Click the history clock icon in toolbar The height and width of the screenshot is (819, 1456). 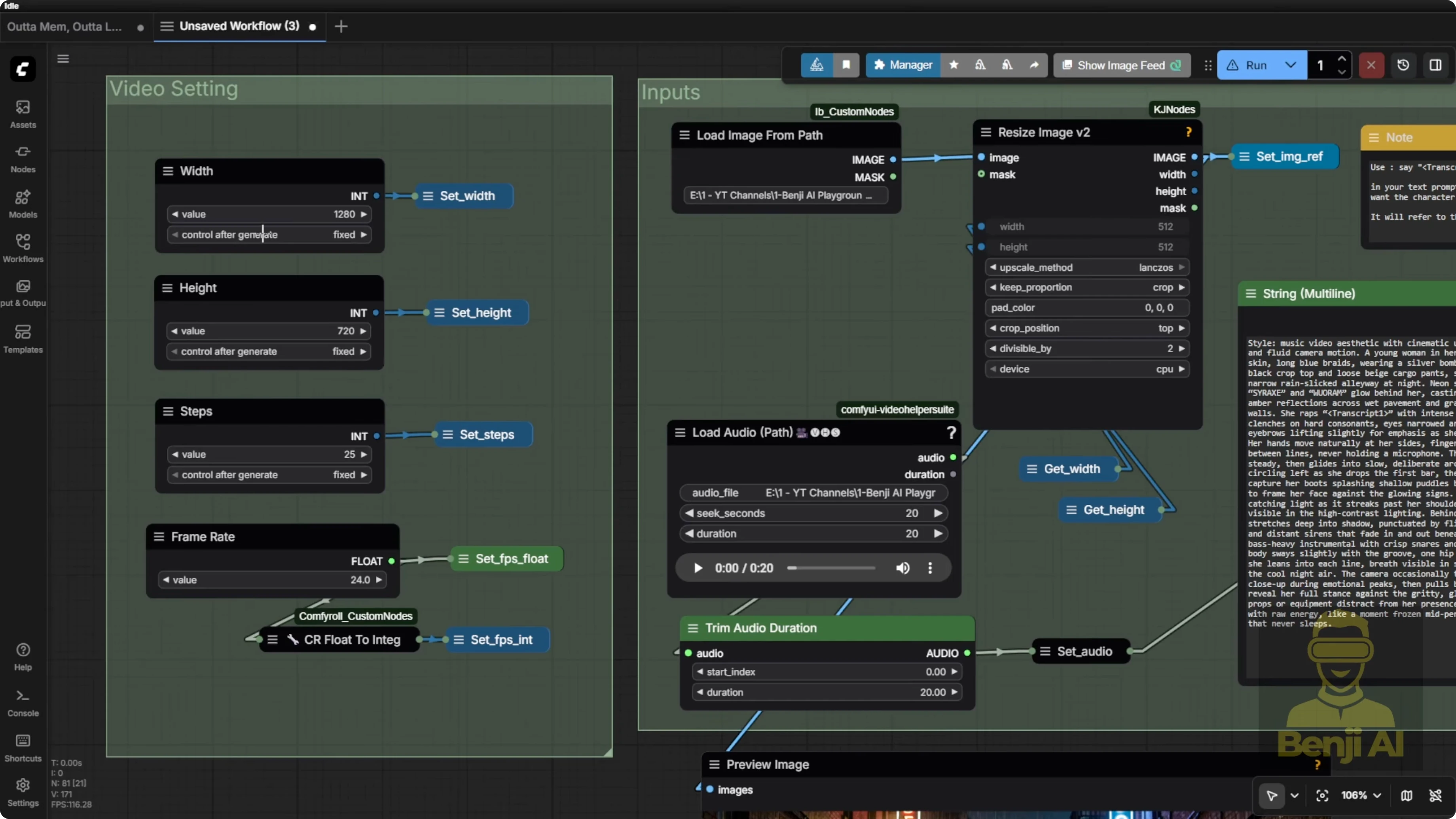click(1403, 65)
